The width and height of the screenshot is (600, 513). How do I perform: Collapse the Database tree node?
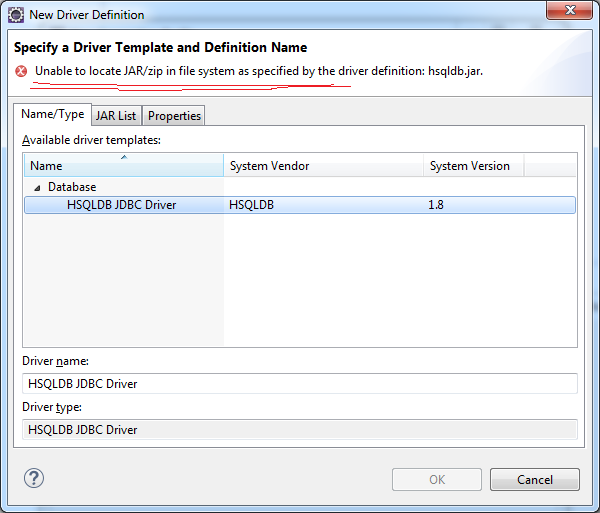pos(37,188)
